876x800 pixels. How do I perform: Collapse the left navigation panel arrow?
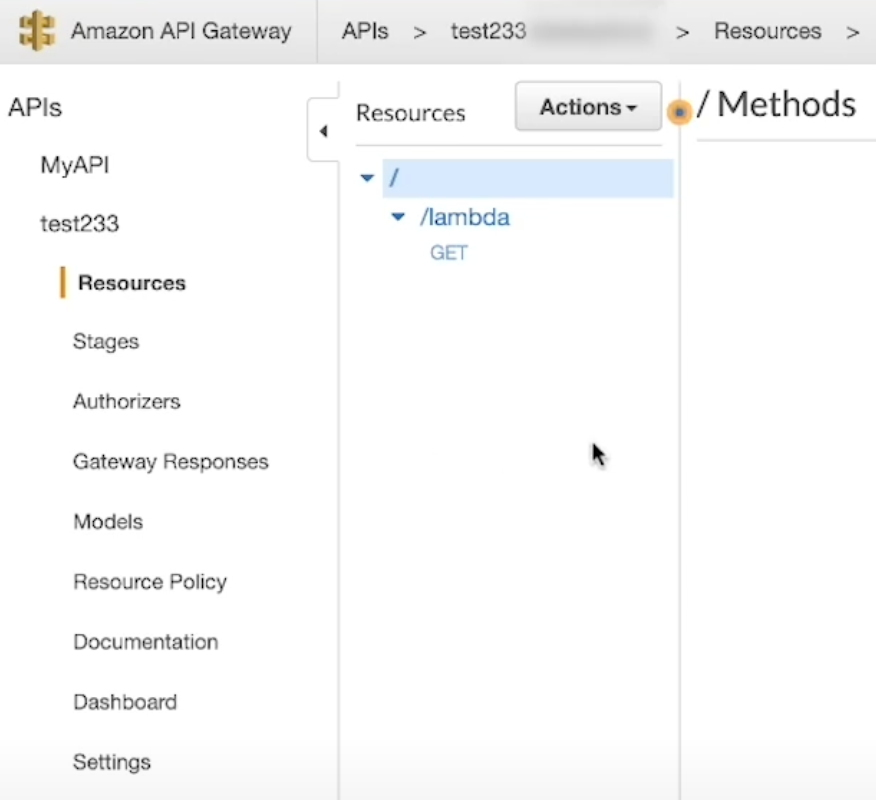(323, 131)
